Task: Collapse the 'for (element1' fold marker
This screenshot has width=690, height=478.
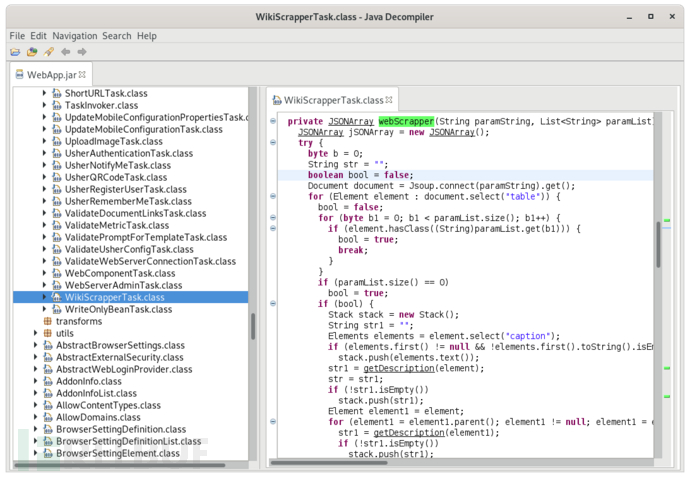Action: [x=273, y=422]
